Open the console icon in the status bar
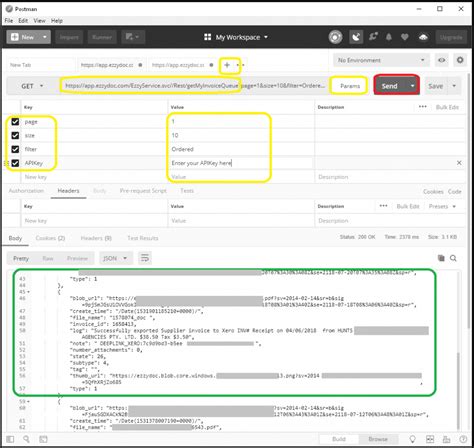This screenshot has height=448, width=474. tap(43, 439)
